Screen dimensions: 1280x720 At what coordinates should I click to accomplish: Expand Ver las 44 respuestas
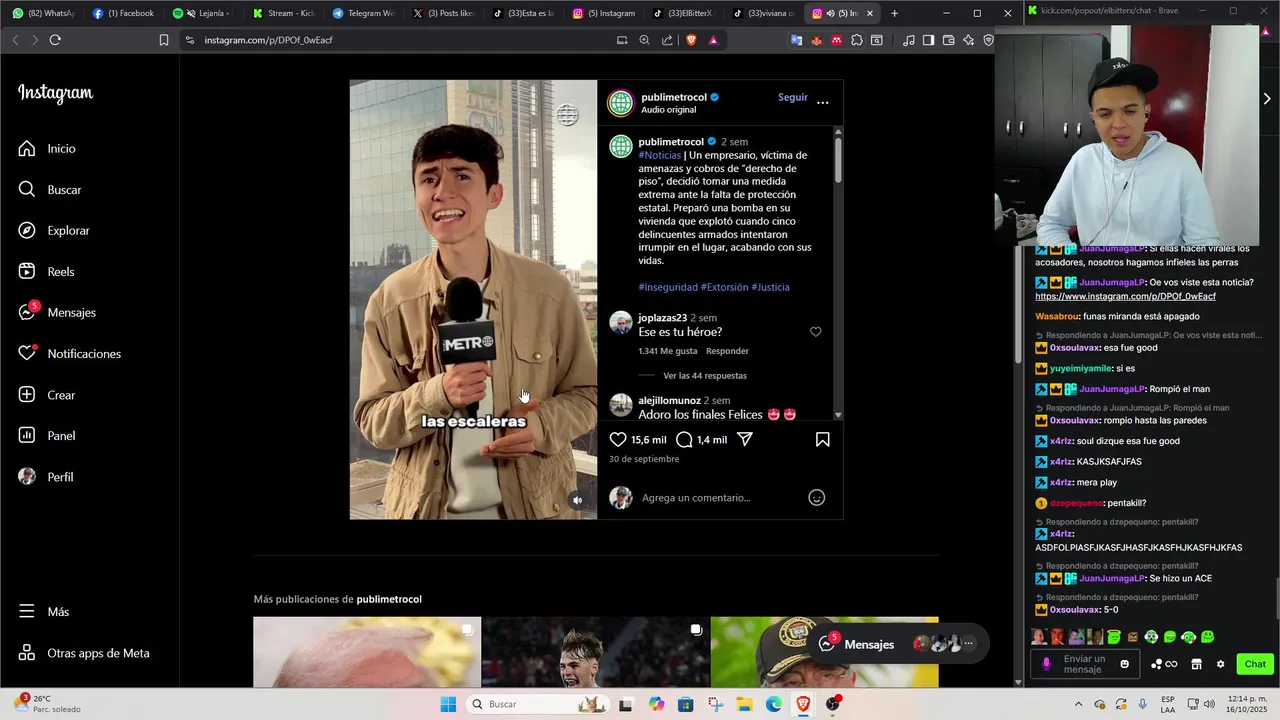(705, 376)
